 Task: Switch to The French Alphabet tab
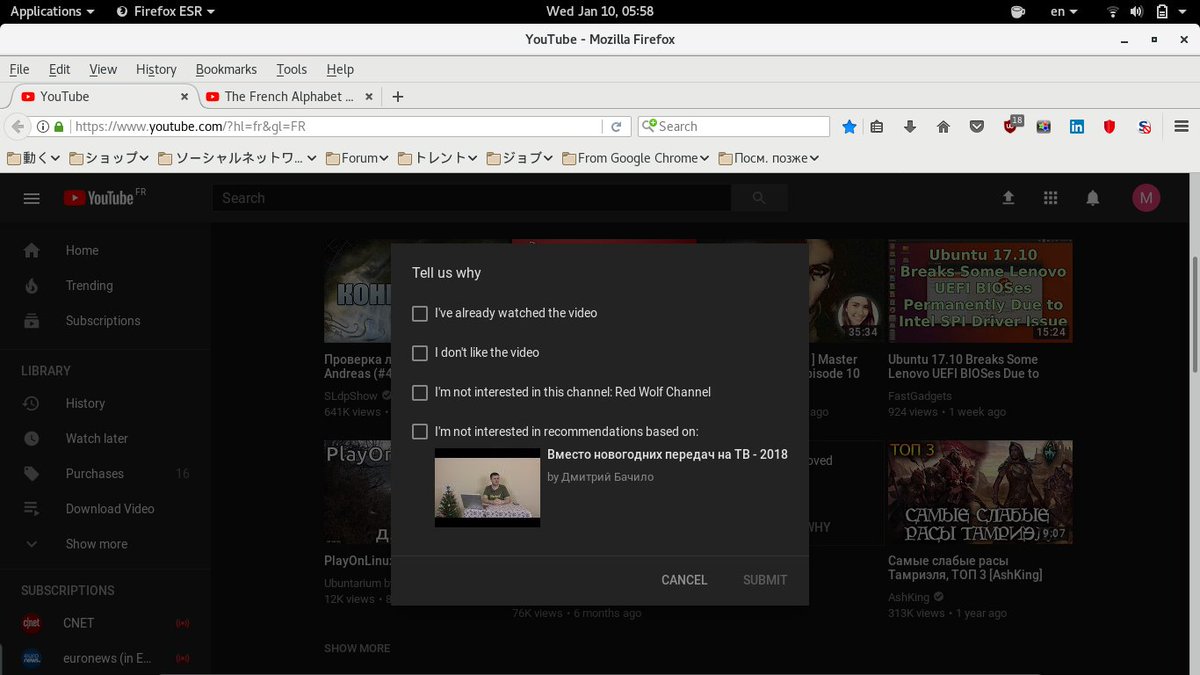pyautogui.click(x=290, y=97)
